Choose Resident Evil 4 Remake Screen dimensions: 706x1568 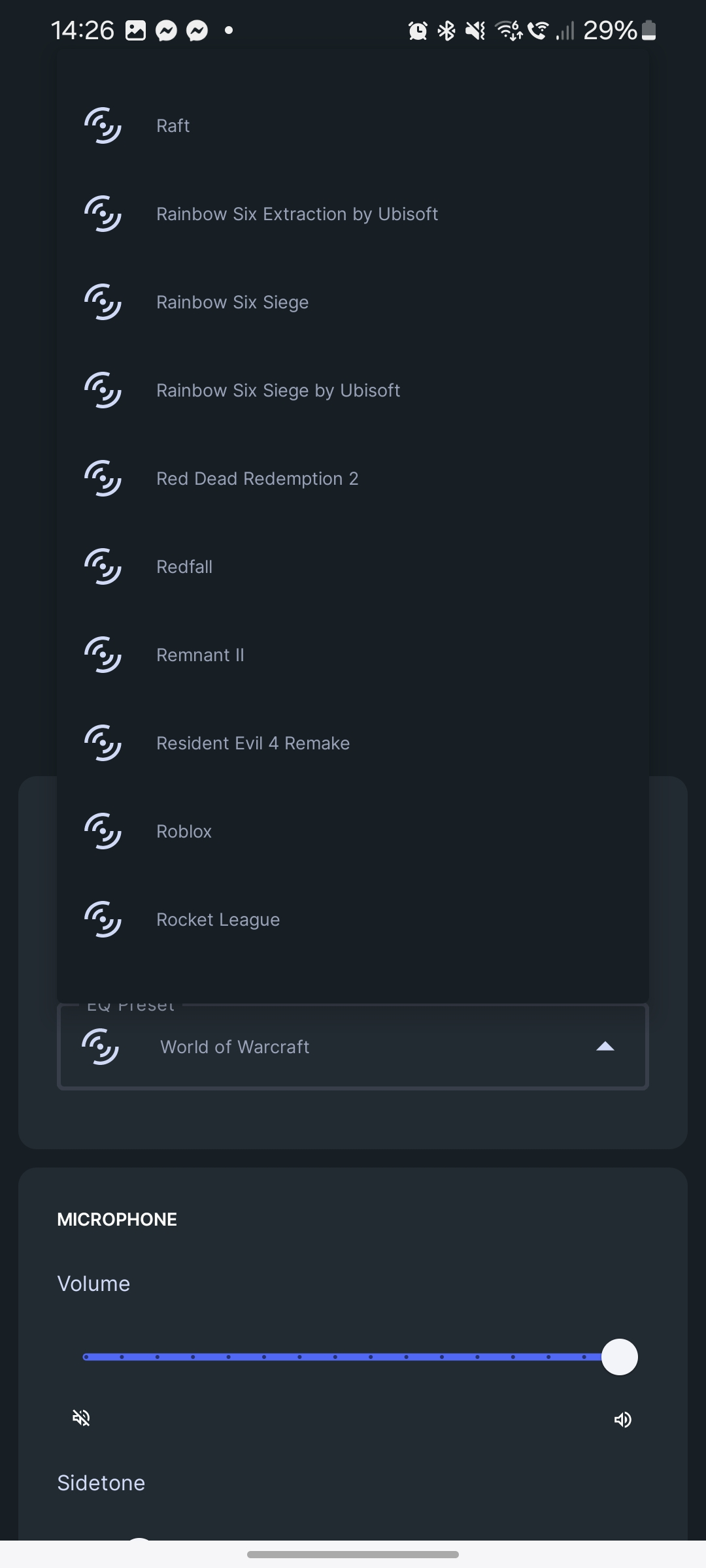pos(253,743)
